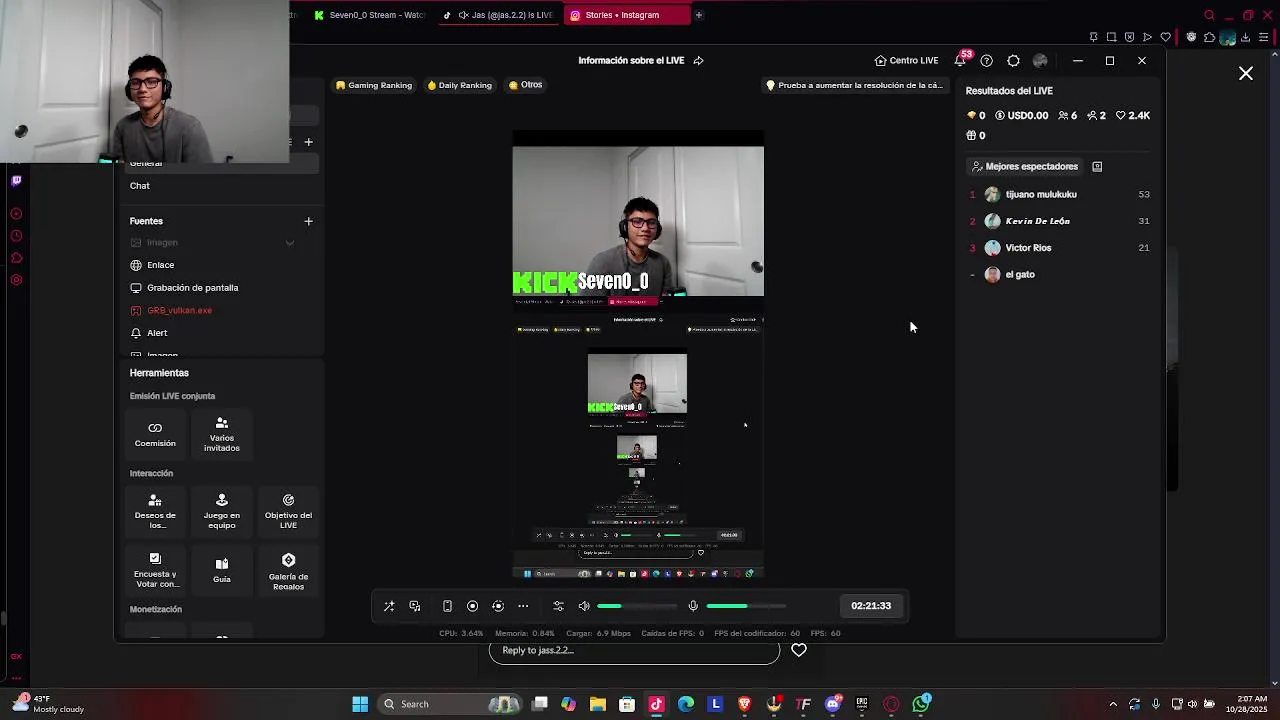Open the three-dots more options menu
The width and height of the screenshot is (1280, 720).
(x=523, y=606)
